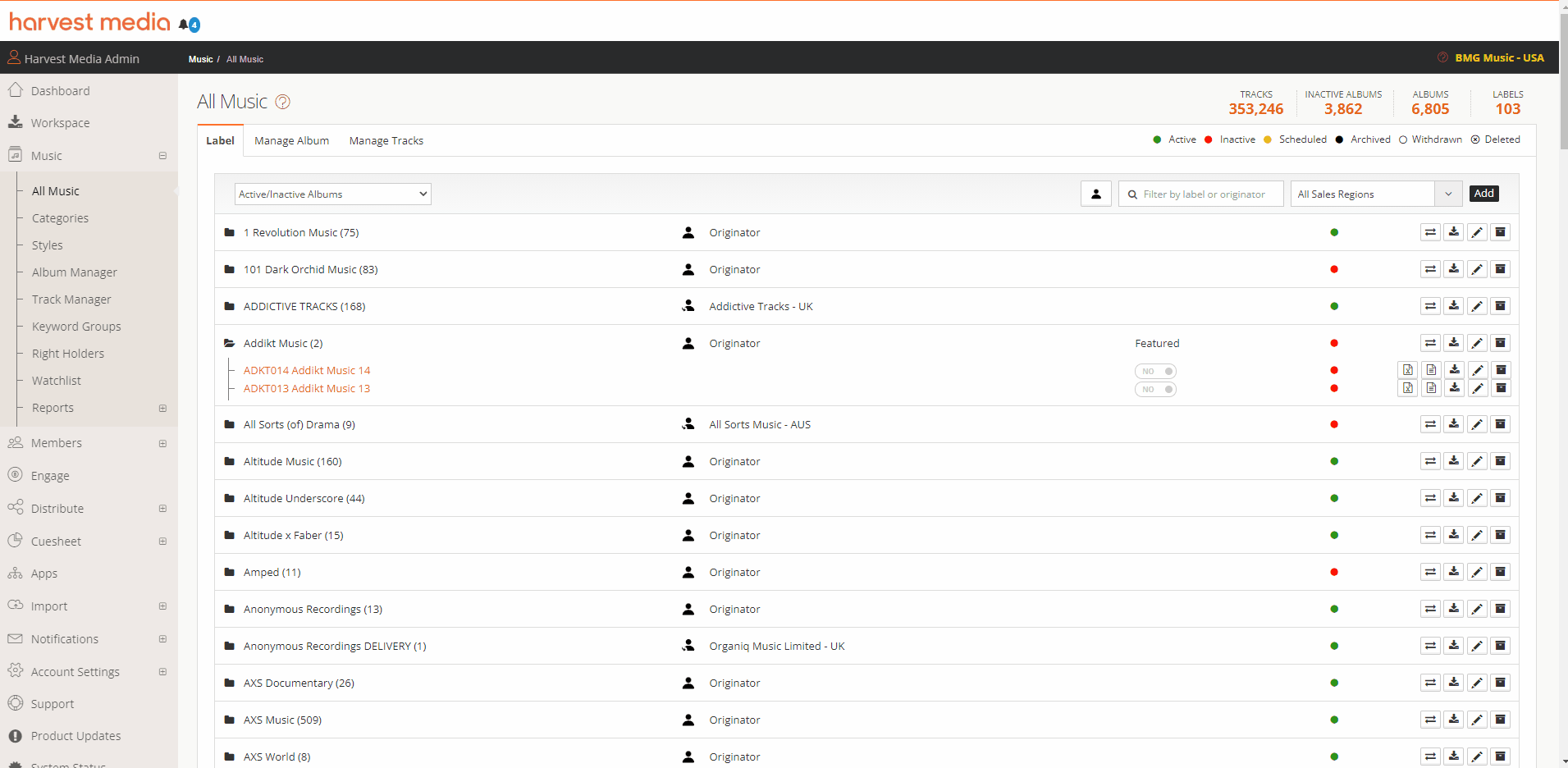Edit the Altitude Underscore label
Viewport: 1568px width, 768px height.
tap(1477, 498)
